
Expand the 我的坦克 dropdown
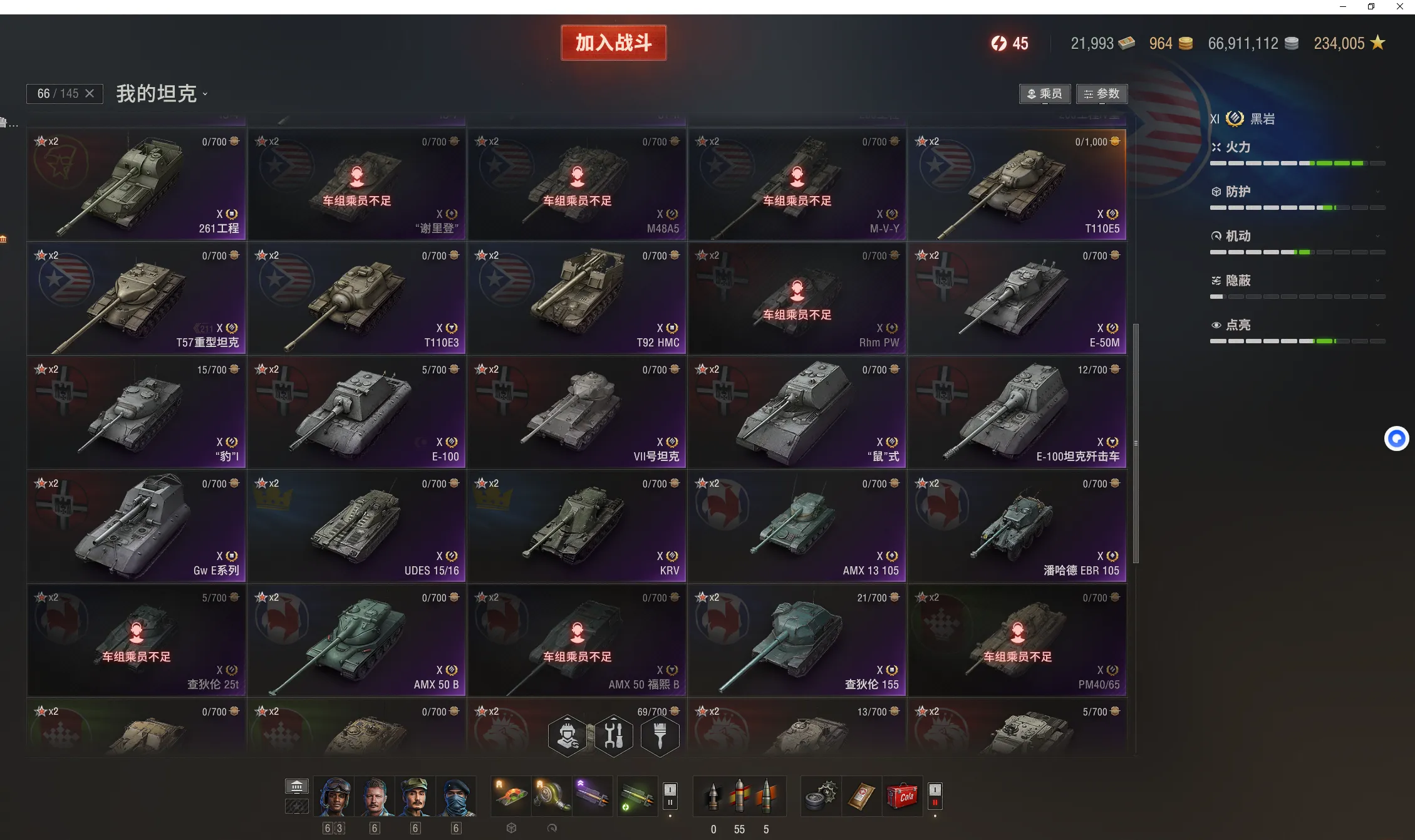click(x=162, y=94)
